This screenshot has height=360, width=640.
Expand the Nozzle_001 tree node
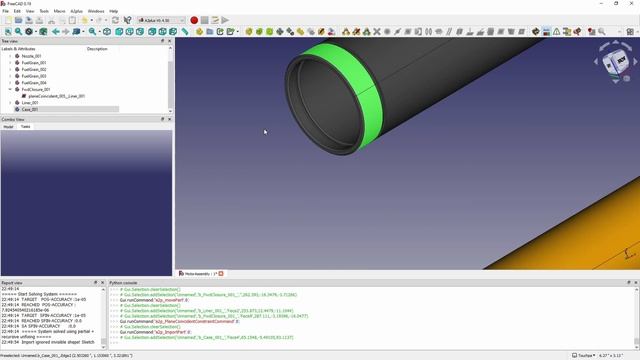(x=10, y=56)
